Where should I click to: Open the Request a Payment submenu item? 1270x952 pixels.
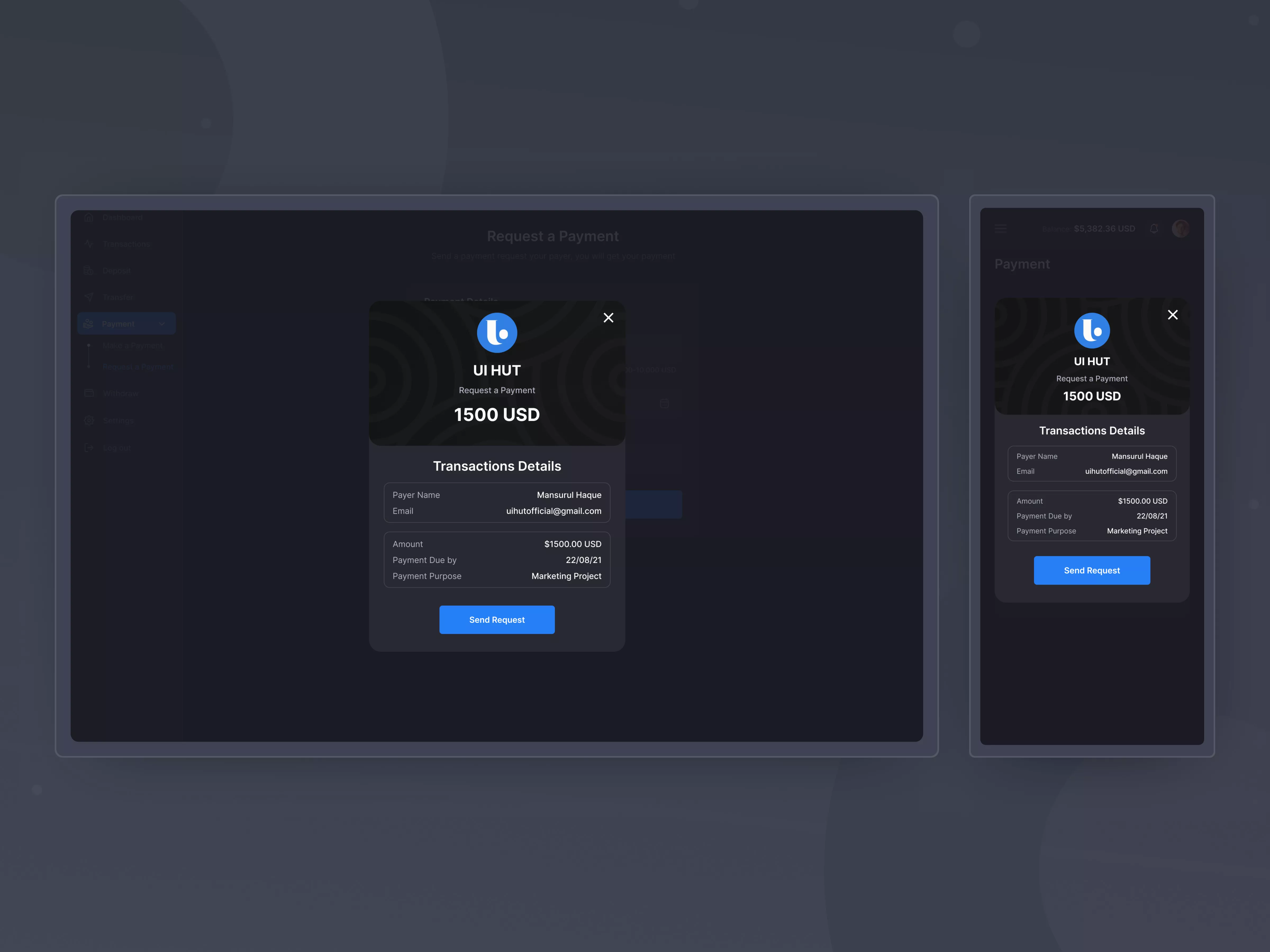coord(138,367)
